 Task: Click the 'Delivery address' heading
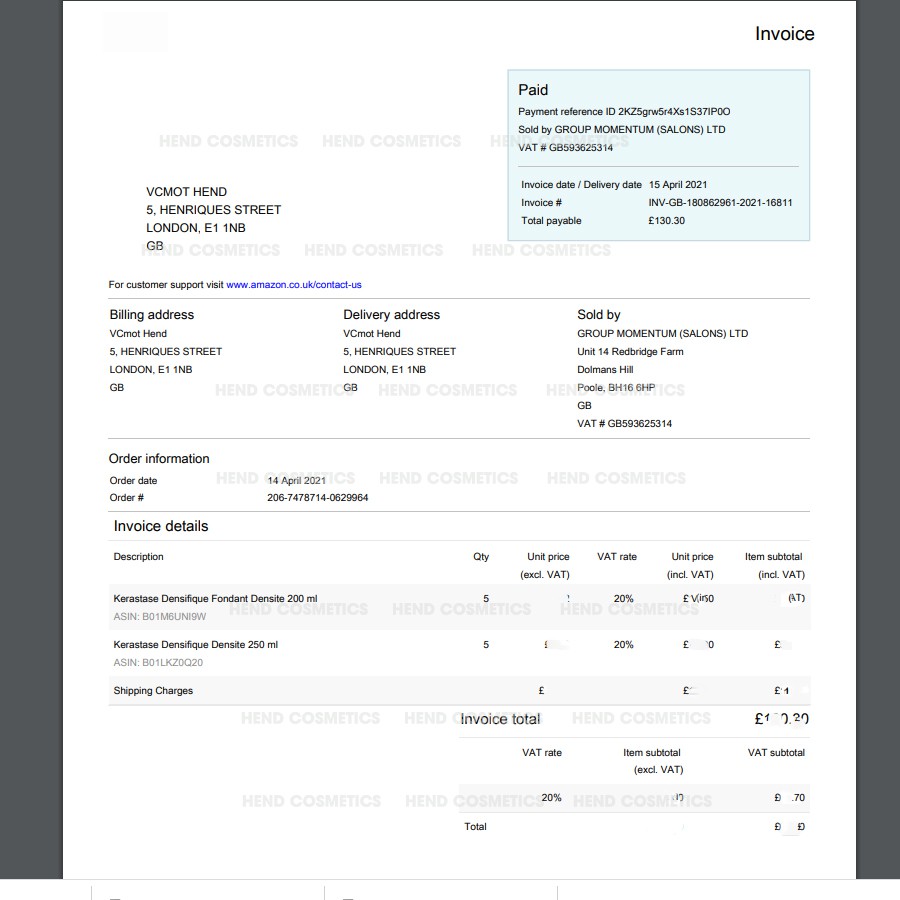[391, 315]
